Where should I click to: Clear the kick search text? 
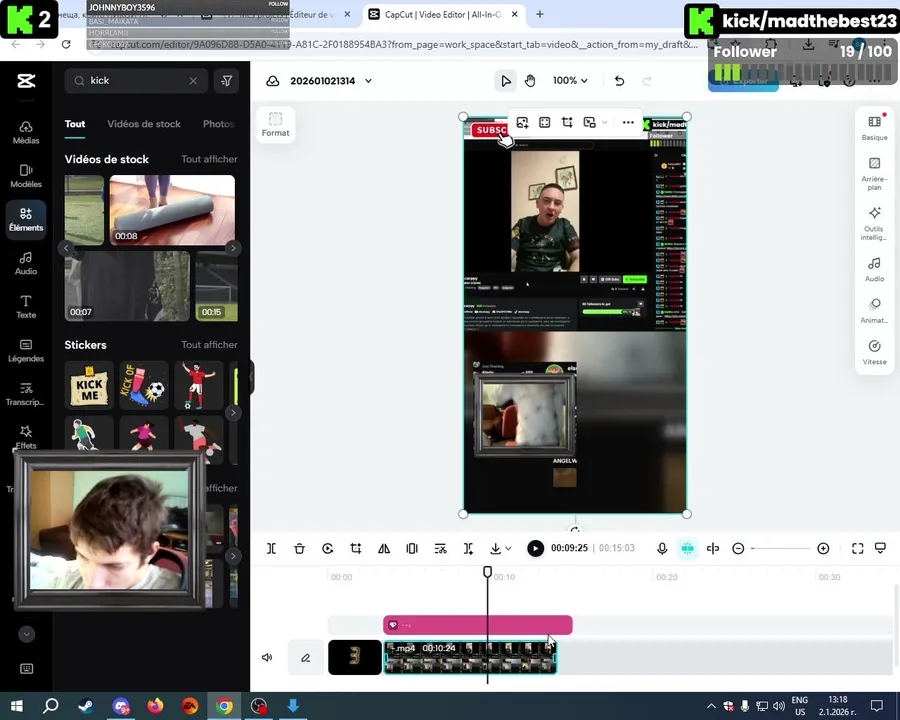pyautogui.click(x=193, y=81)
